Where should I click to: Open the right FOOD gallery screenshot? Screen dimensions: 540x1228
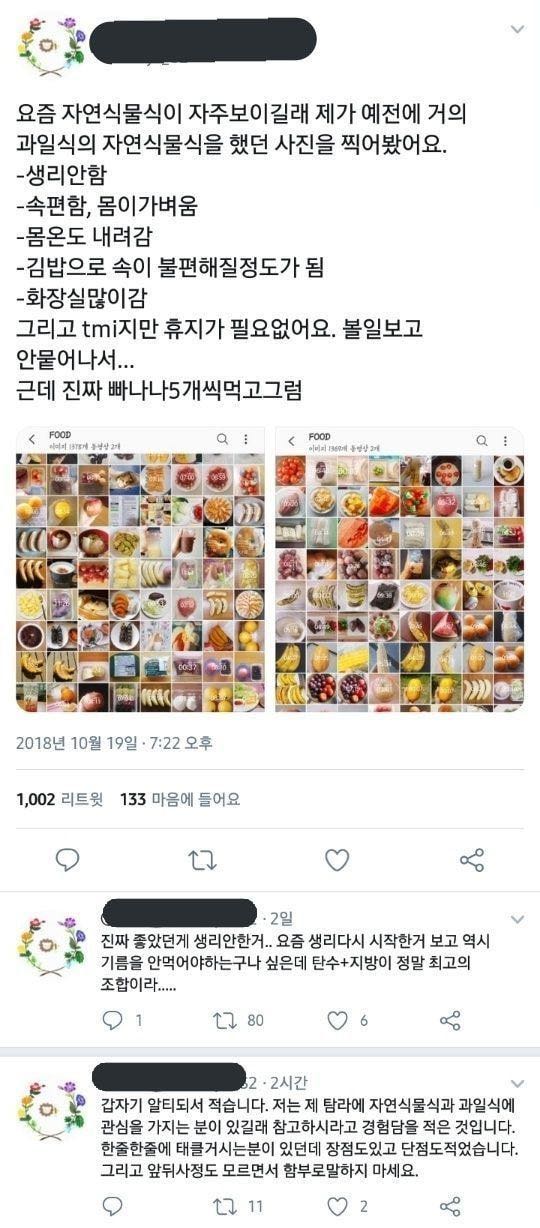point(399,570)
